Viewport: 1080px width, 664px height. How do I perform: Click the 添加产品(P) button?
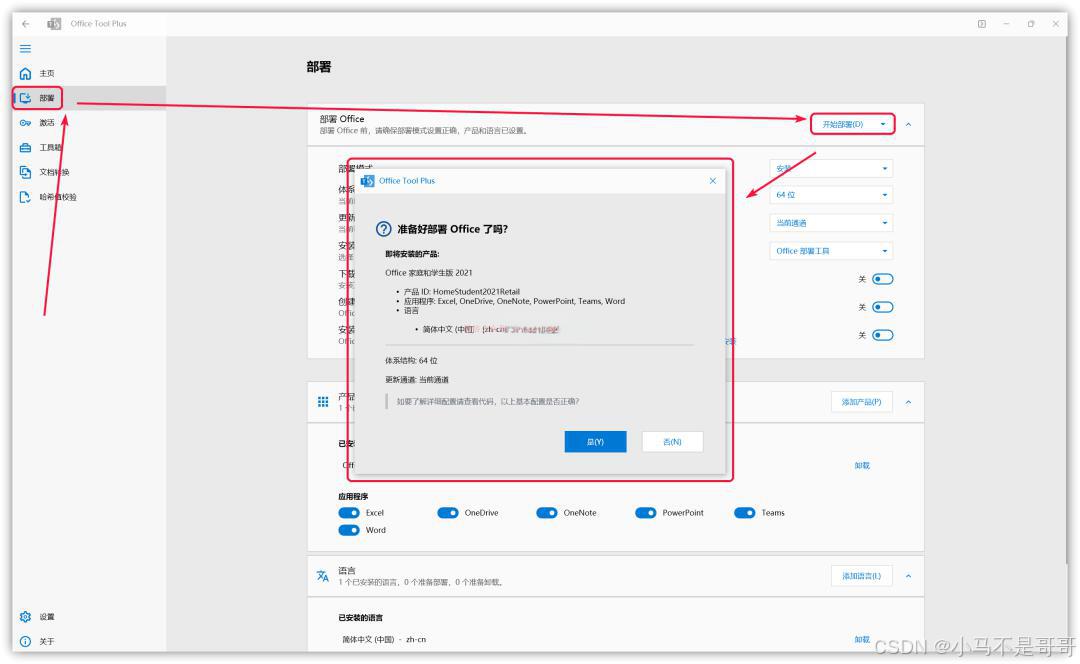862,402
